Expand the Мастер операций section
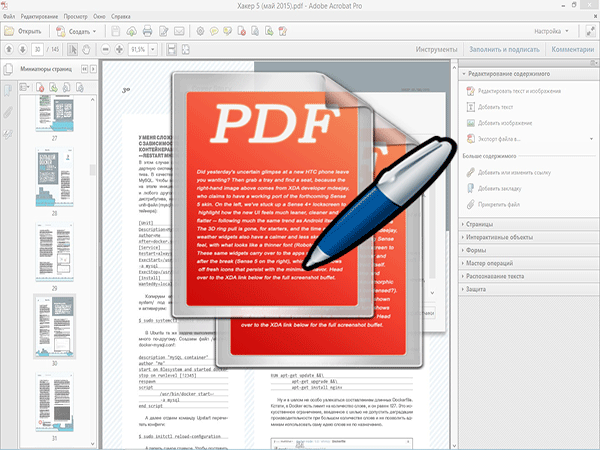This screenshot has height=450, width=600. (528, 263)
